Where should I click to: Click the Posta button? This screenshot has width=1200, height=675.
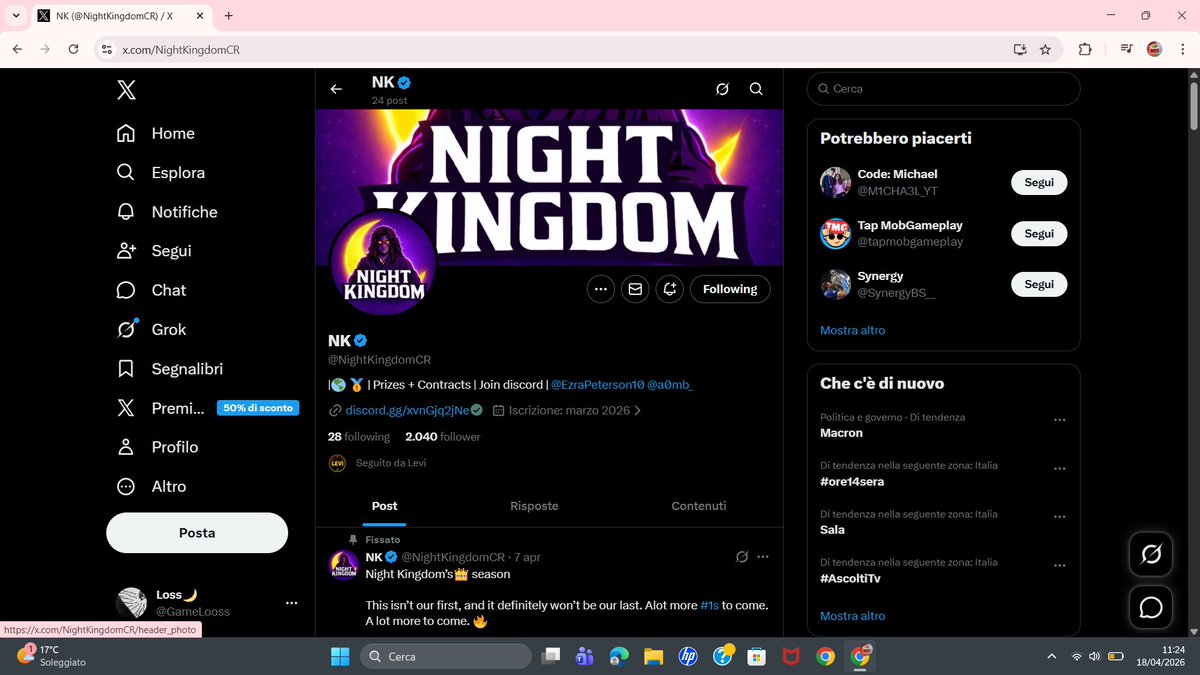197,533
